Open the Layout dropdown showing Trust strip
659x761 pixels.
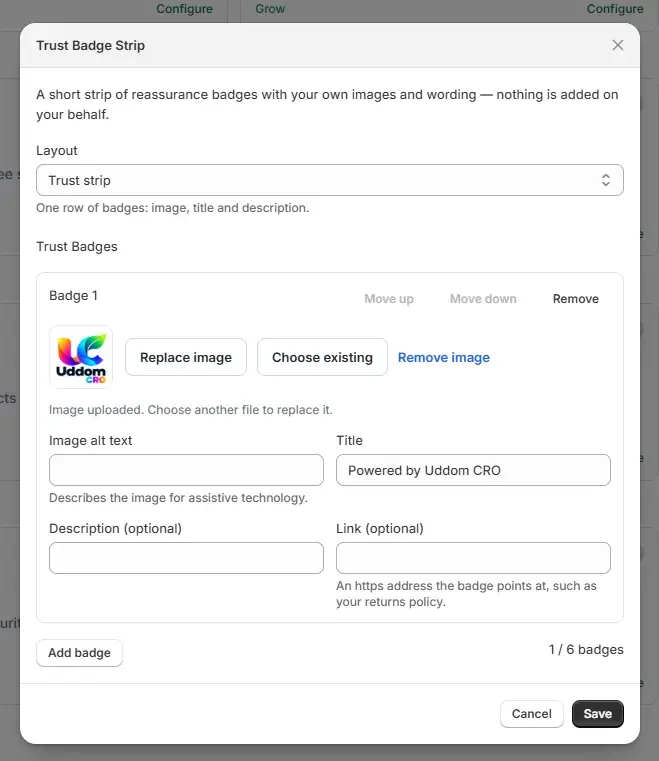tap(330, 180)
